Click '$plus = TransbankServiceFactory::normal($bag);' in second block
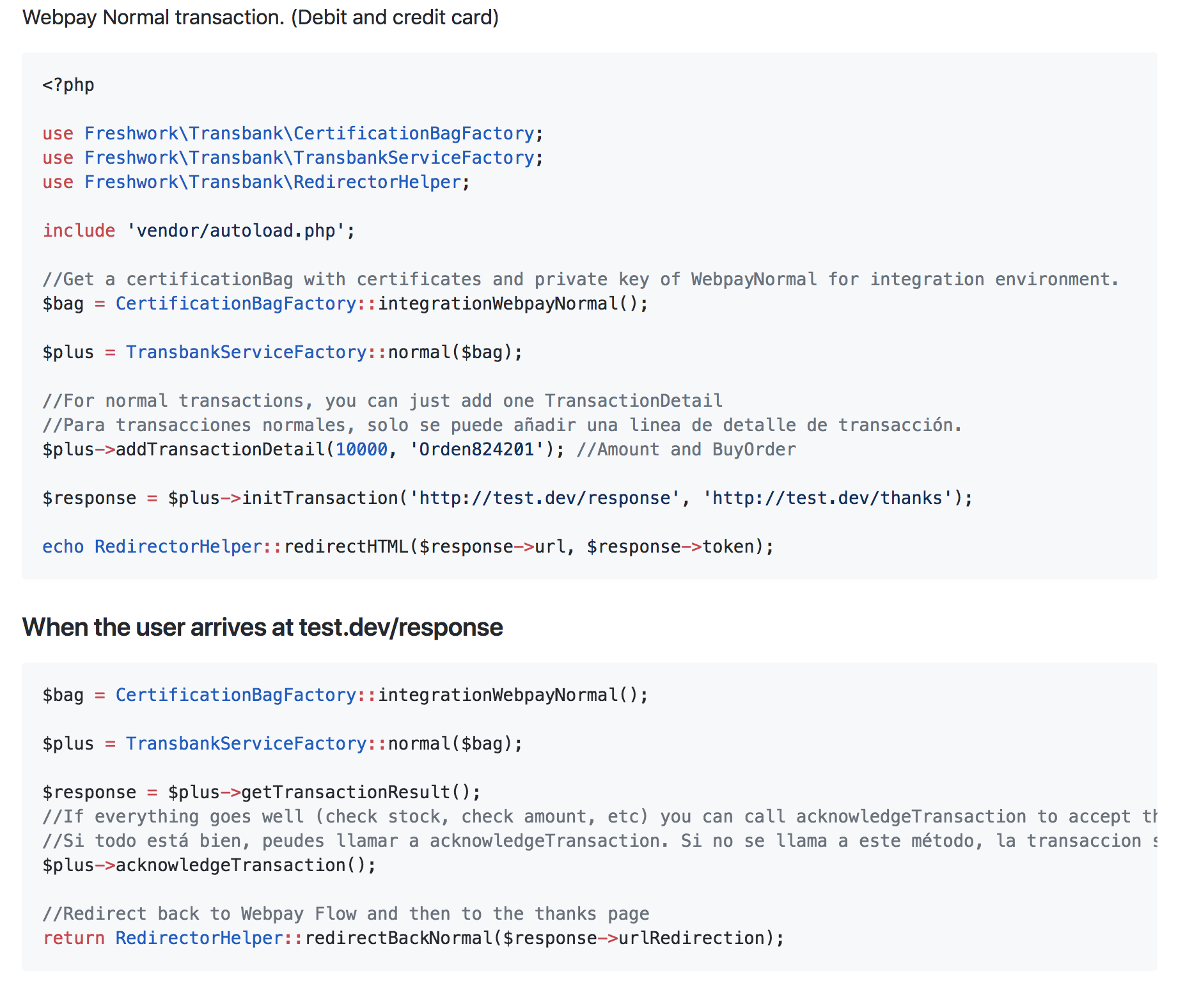 (x=283, y=744)
